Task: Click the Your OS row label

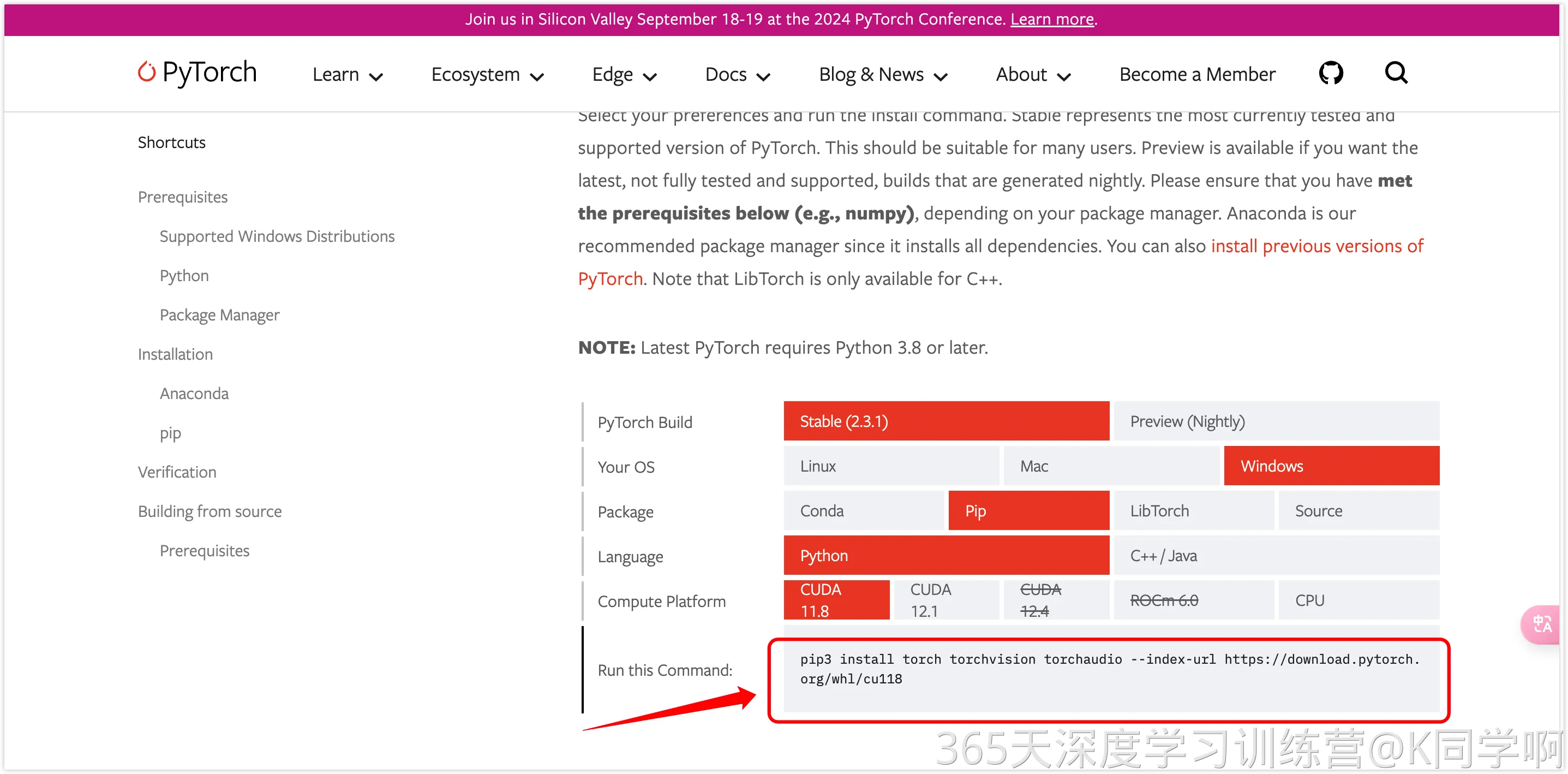Action: (x=626, y=467)
